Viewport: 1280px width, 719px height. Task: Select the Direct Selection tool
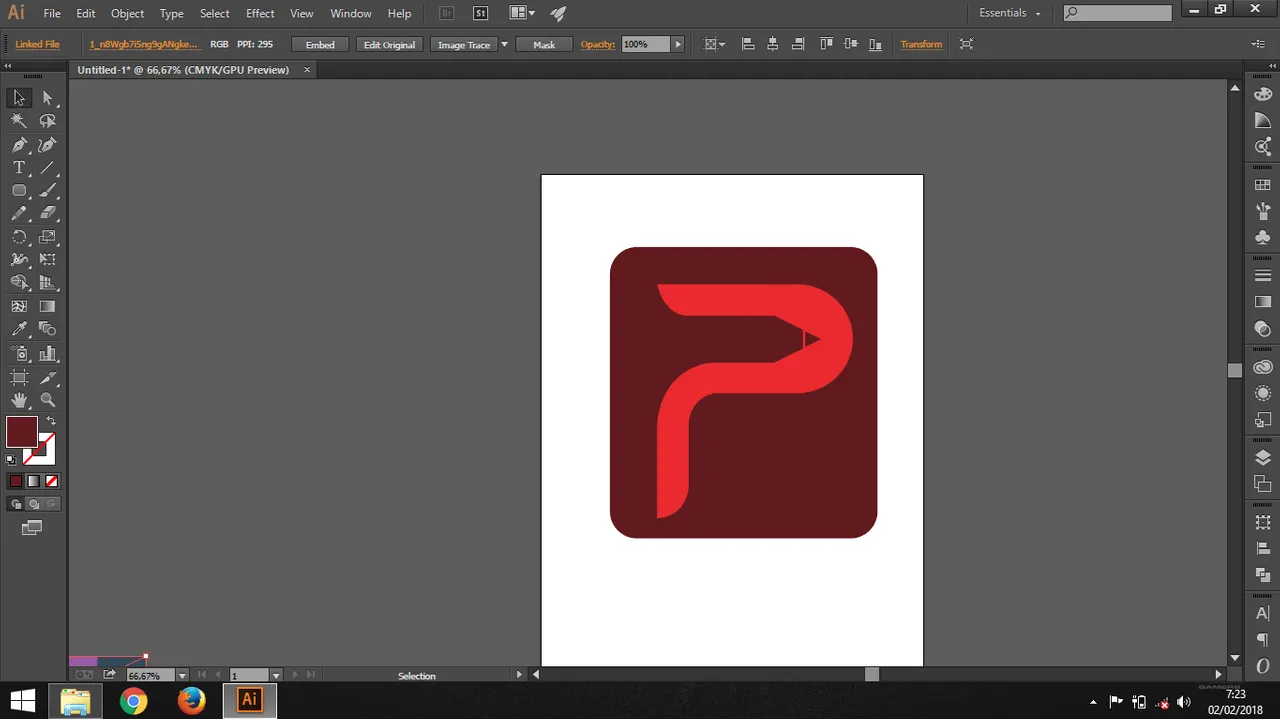47,98
